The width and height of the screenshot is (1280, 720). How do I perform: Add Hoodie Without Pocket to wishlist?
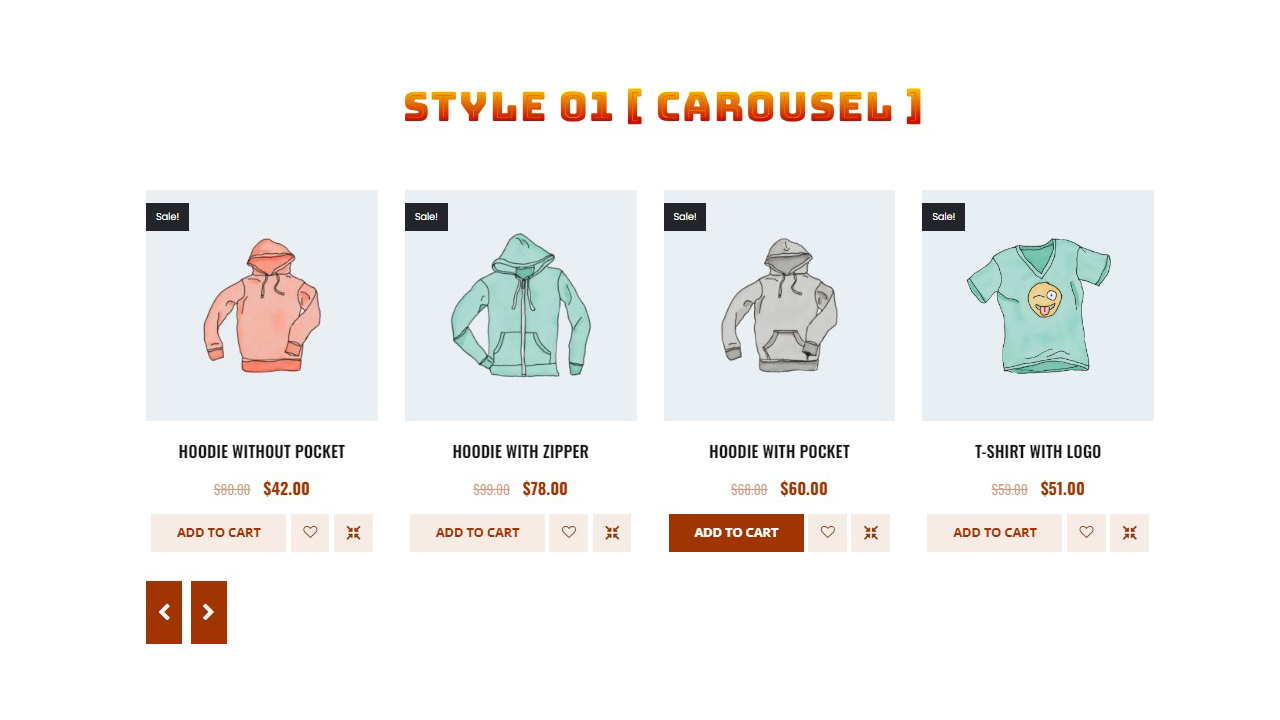[x=310, y=533]
